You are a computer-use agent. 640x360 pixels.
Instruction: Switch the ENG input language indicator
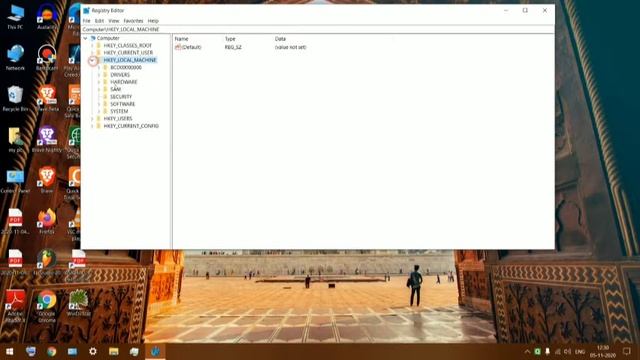pyautogui.click(x=580, y=351)
